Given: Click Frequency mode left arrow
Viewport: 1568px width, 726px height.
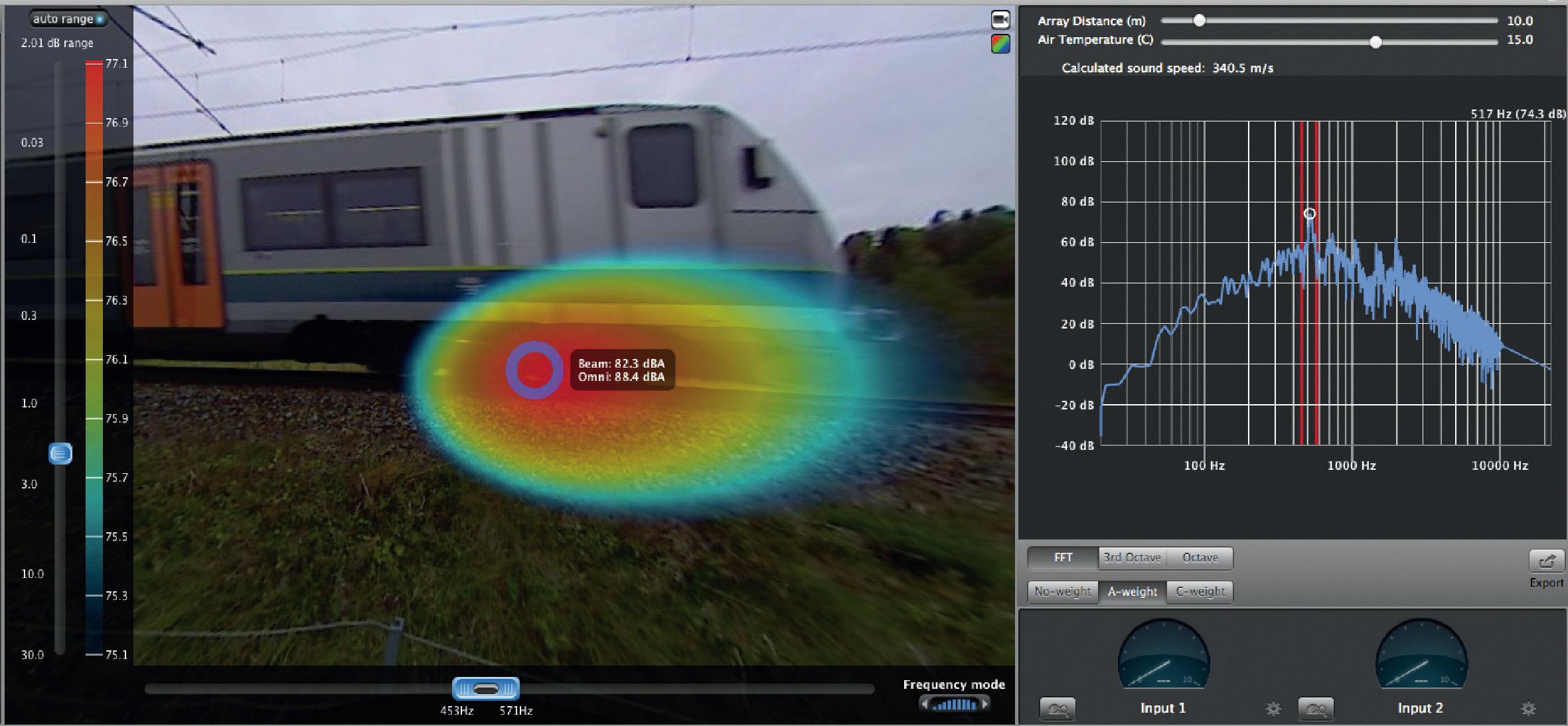Looking at the screenshot, I should (924, 703).
